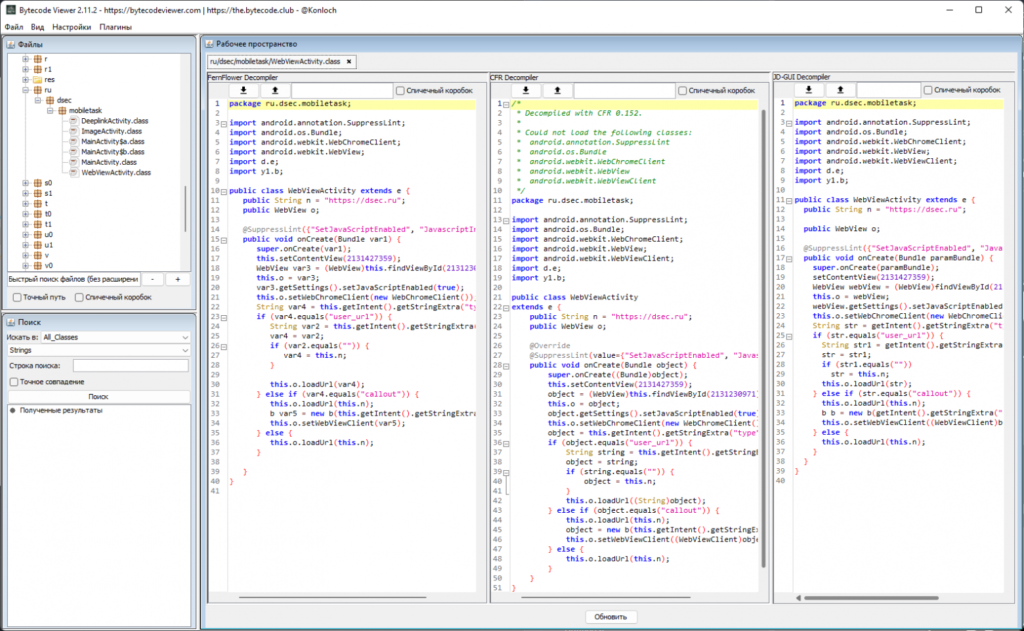Click the up arrow in CFR Decompiler toolbar
Screen dimensions: 1024x631
(x=557, y=90)
